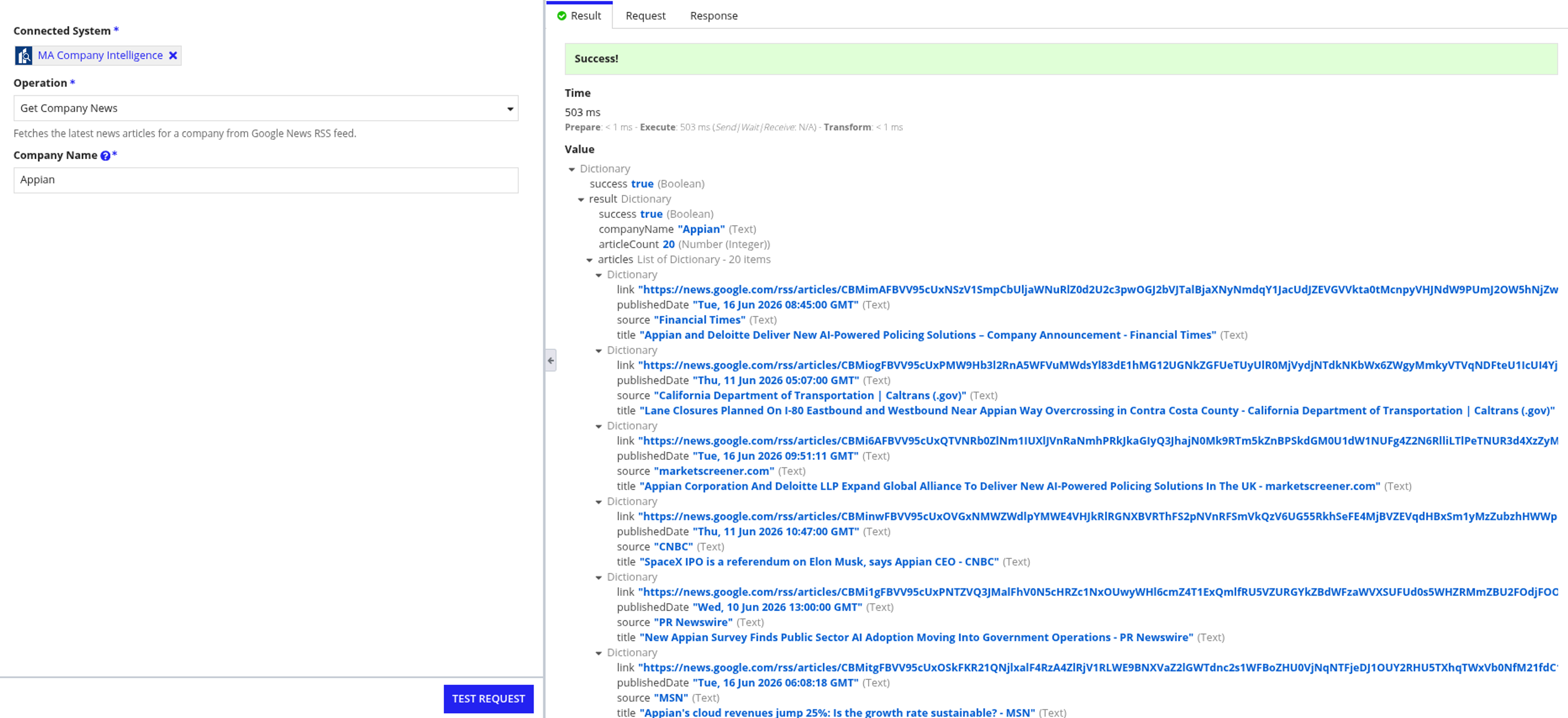Select date "Tue, 16 Jun 2026 06:08:18 GMT"

(x=775, y=683)
